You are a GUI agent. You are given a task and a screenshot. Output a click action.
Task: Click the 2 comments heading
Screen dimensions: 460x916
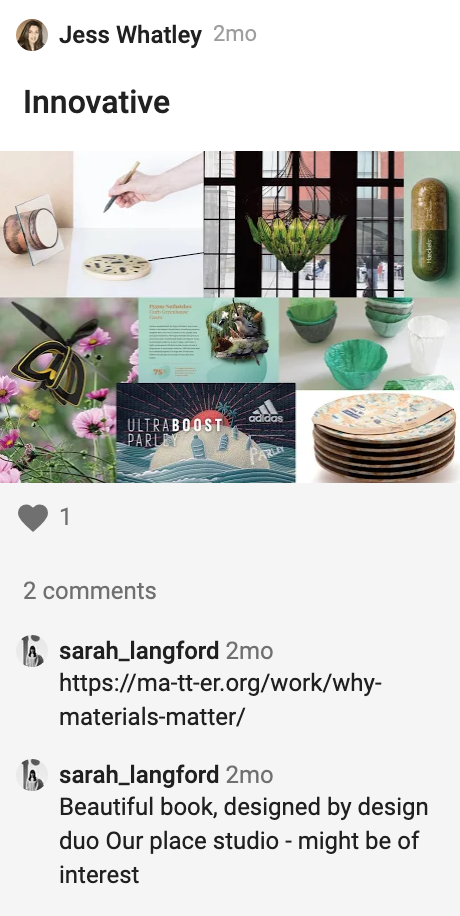pyautogui.click(x=89, y=591)
